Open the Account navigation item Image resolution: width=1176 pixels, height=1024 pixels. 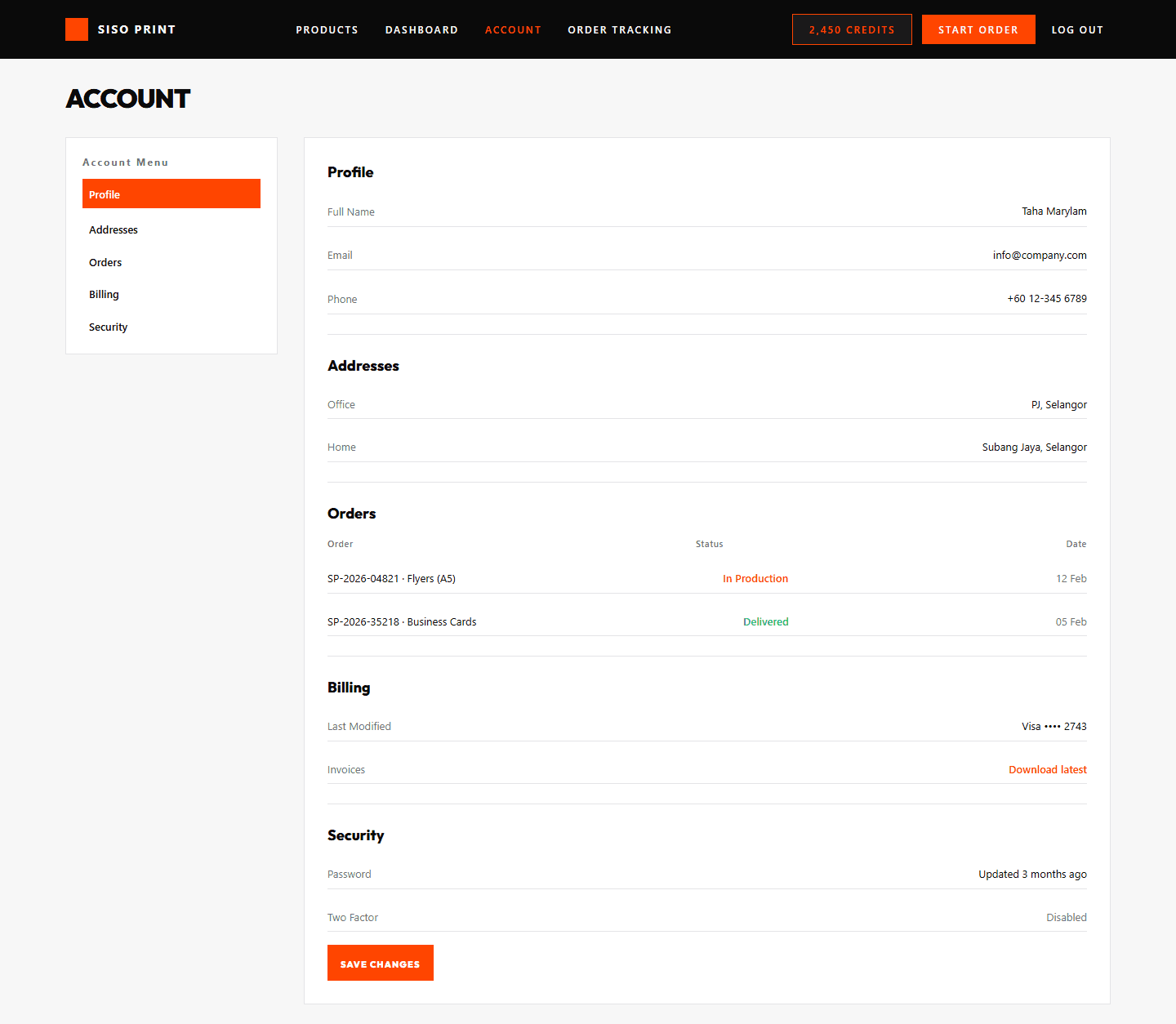tap(513, 29)
